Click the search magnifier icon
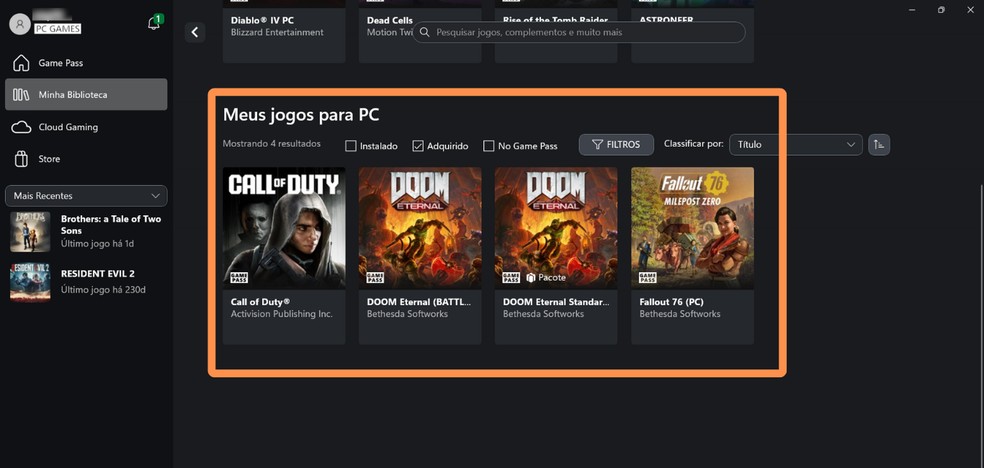984x468 pixels. tap(425, 32)
